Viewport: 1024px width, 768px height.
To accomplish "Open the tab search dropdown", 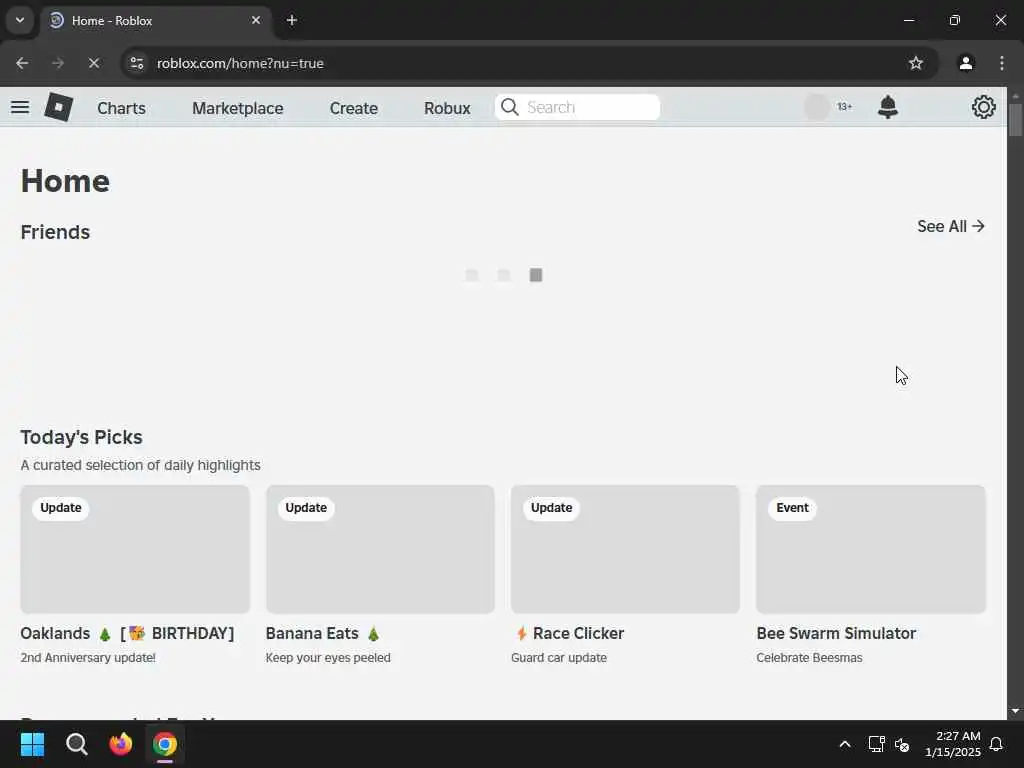I will pos(20,20).
